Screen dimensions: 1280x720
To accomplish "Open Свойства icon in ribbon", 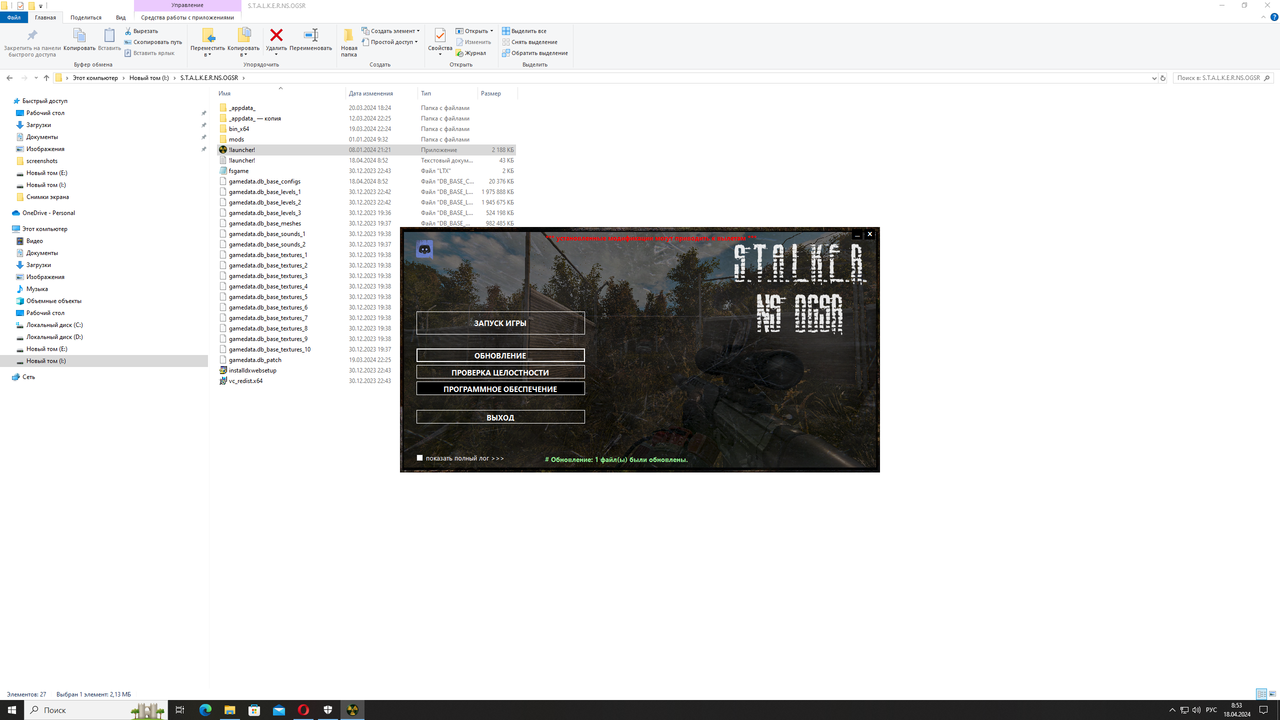I will (440, 40).
